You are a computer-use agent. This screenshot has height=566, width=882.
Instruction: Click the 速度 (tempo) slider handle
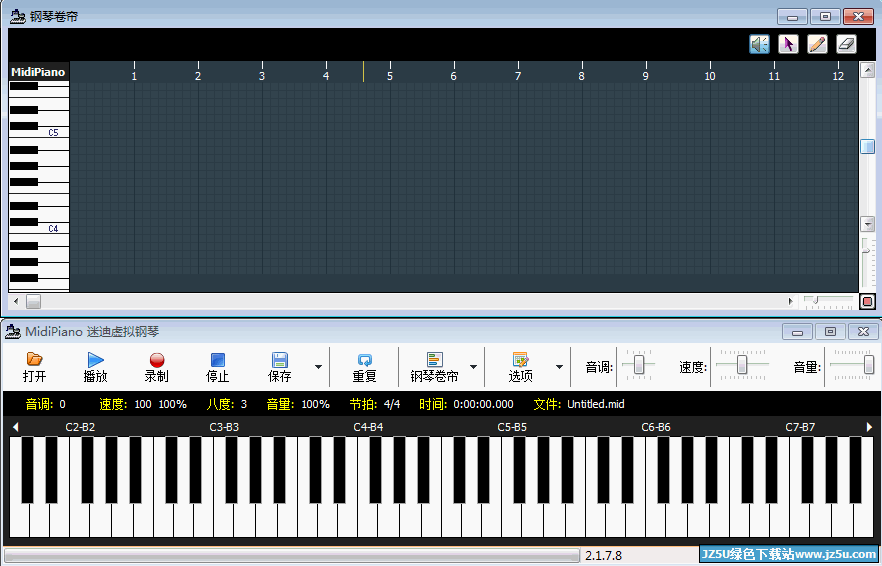(x=742, y=366)
